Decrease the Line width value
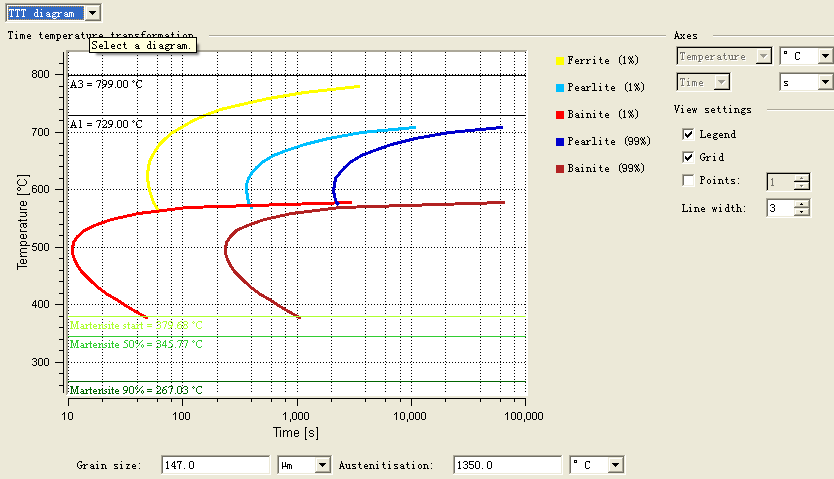This screenshot has height=479, width=834. [802, 212]
